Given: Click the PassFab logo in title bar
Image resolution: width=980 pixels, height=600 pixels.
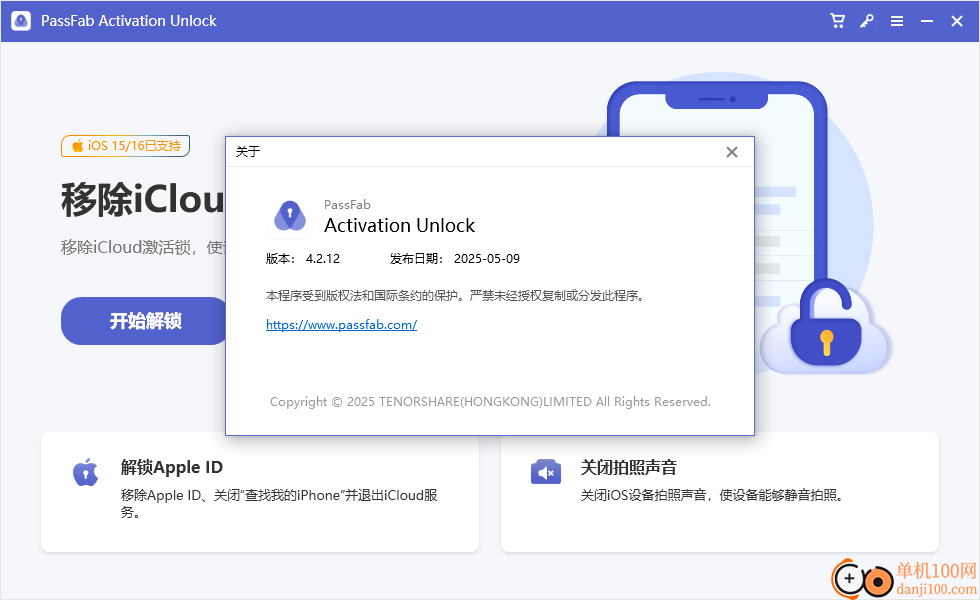Looking at the screenshot, I should click(x=21, y=21).
